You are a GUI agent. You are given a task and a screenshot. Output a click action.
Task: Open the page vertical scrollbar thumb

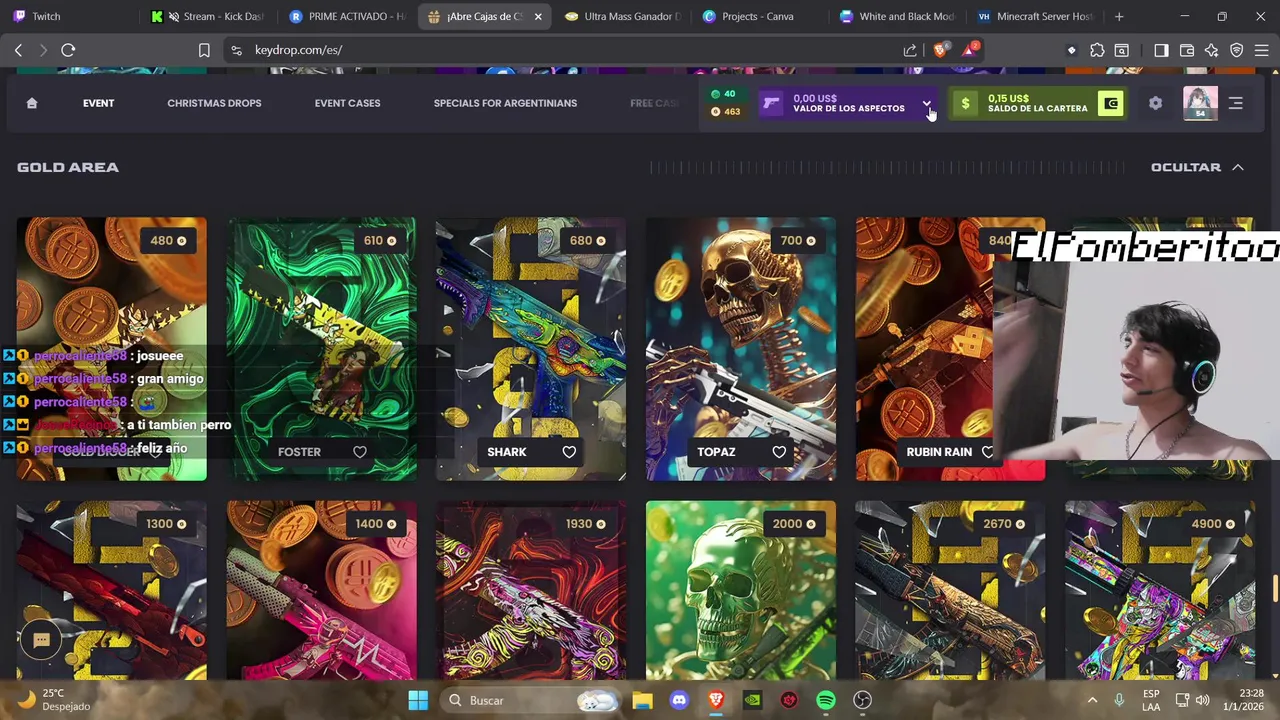[x=1274, y=589]
